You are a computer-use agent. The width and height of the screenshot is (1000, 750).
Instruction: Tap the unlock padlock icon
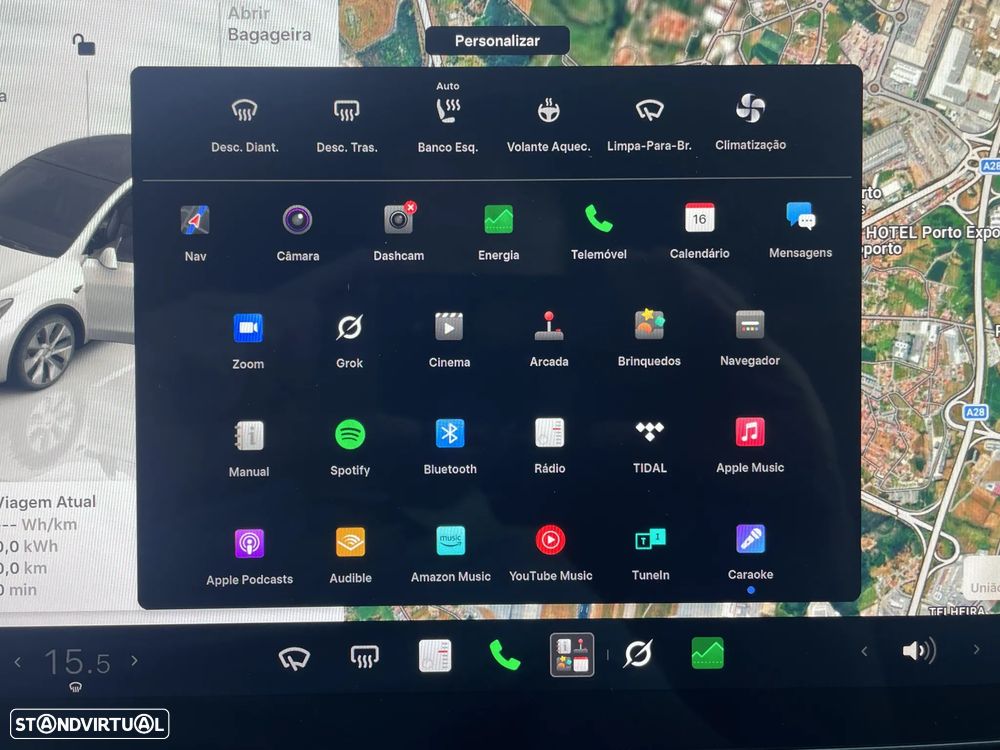click(x=84, y=45)
